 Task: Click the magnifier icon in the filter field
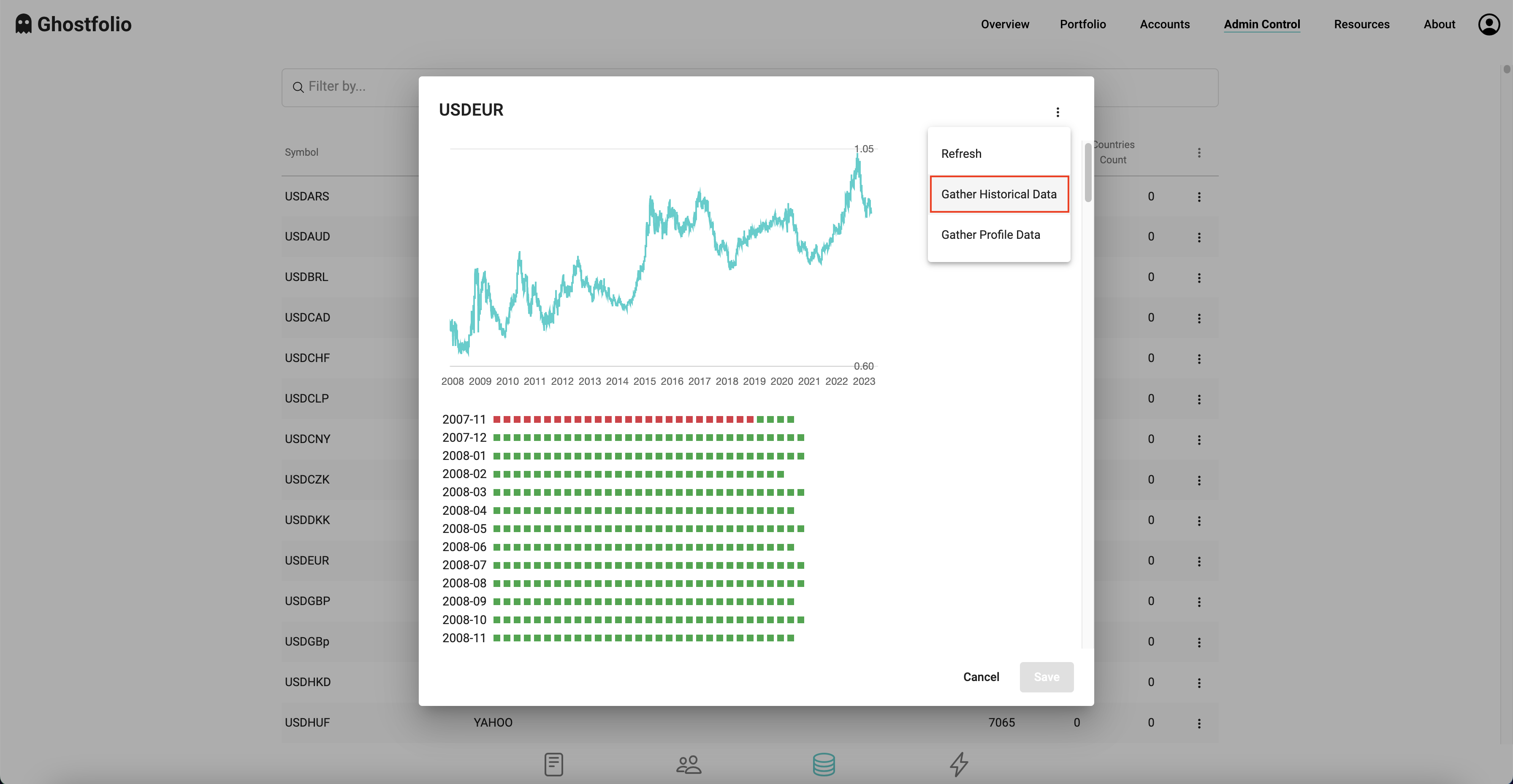(298, 87)
